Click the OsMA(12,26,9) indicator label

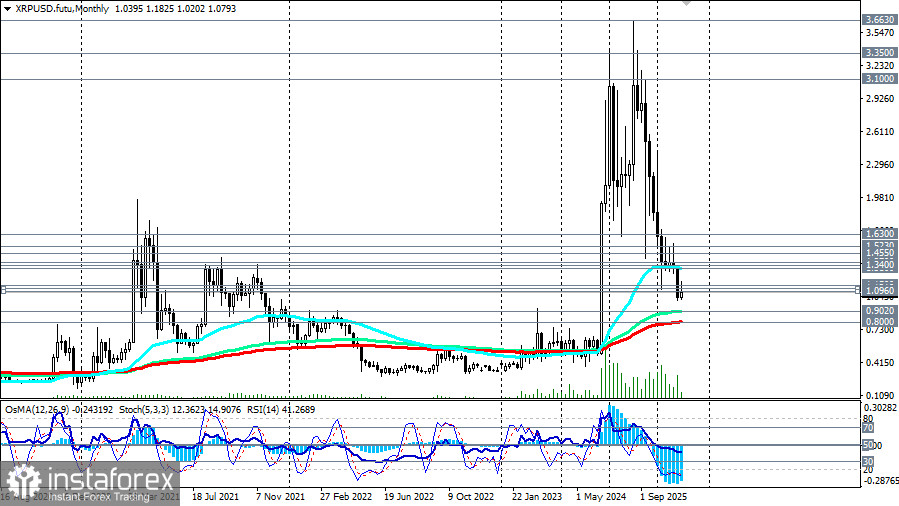pos(37,410)
